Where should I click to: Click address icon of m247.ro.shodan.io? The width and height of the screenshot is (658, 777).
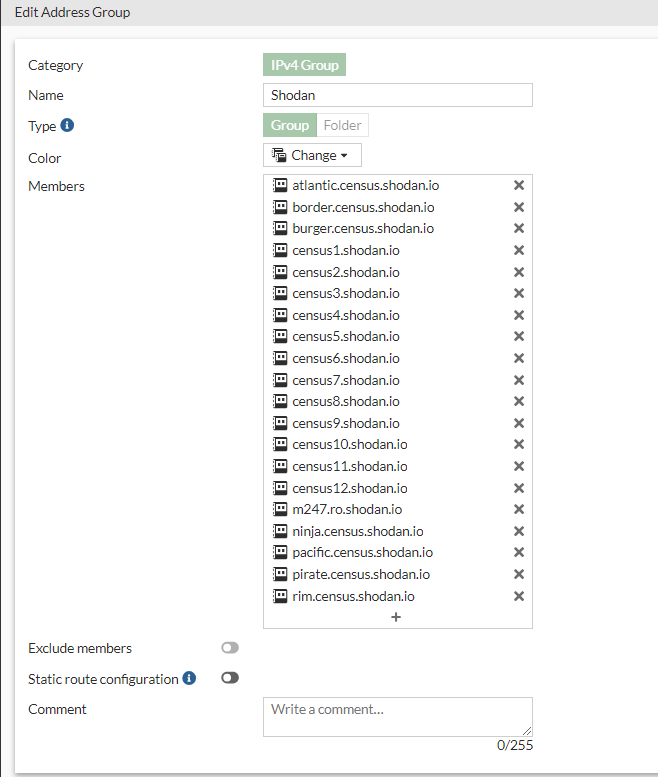pos(280,509)
